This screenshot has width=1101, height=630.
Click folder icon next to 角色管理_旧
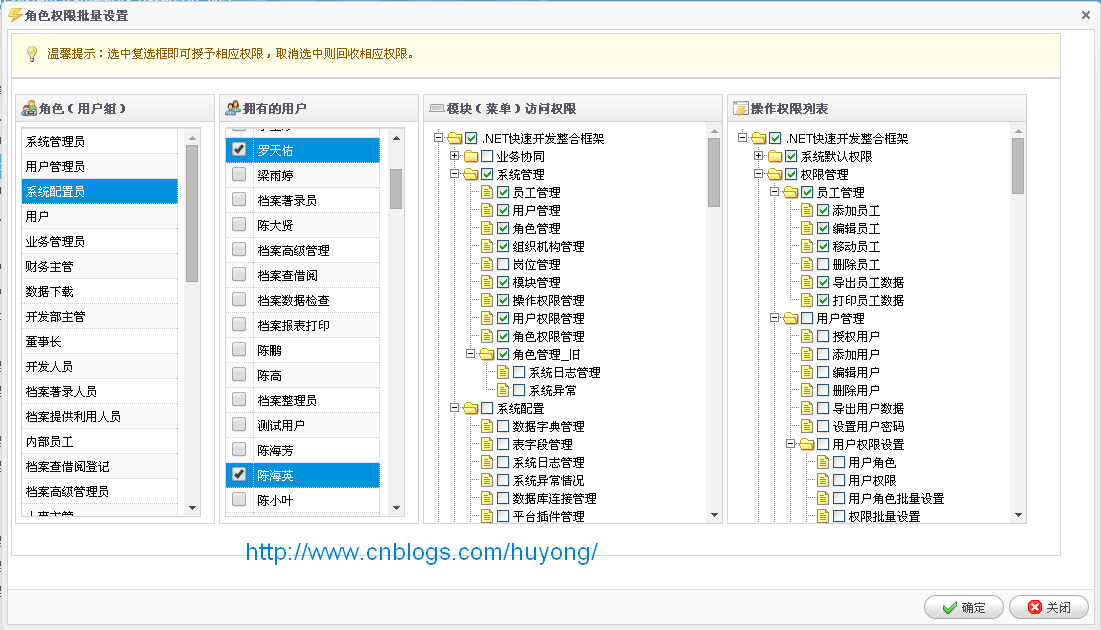click(x=487, y=354)
